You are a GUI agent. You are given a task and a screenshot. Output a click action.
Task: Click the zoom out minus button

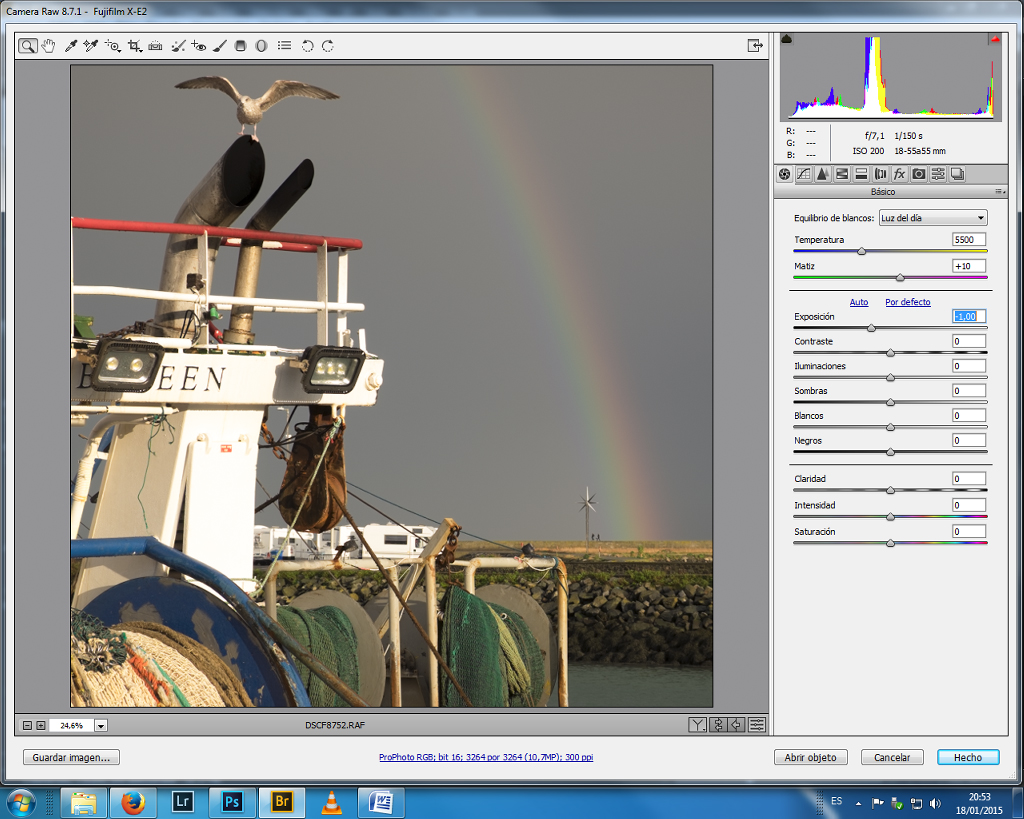point(27,725)
